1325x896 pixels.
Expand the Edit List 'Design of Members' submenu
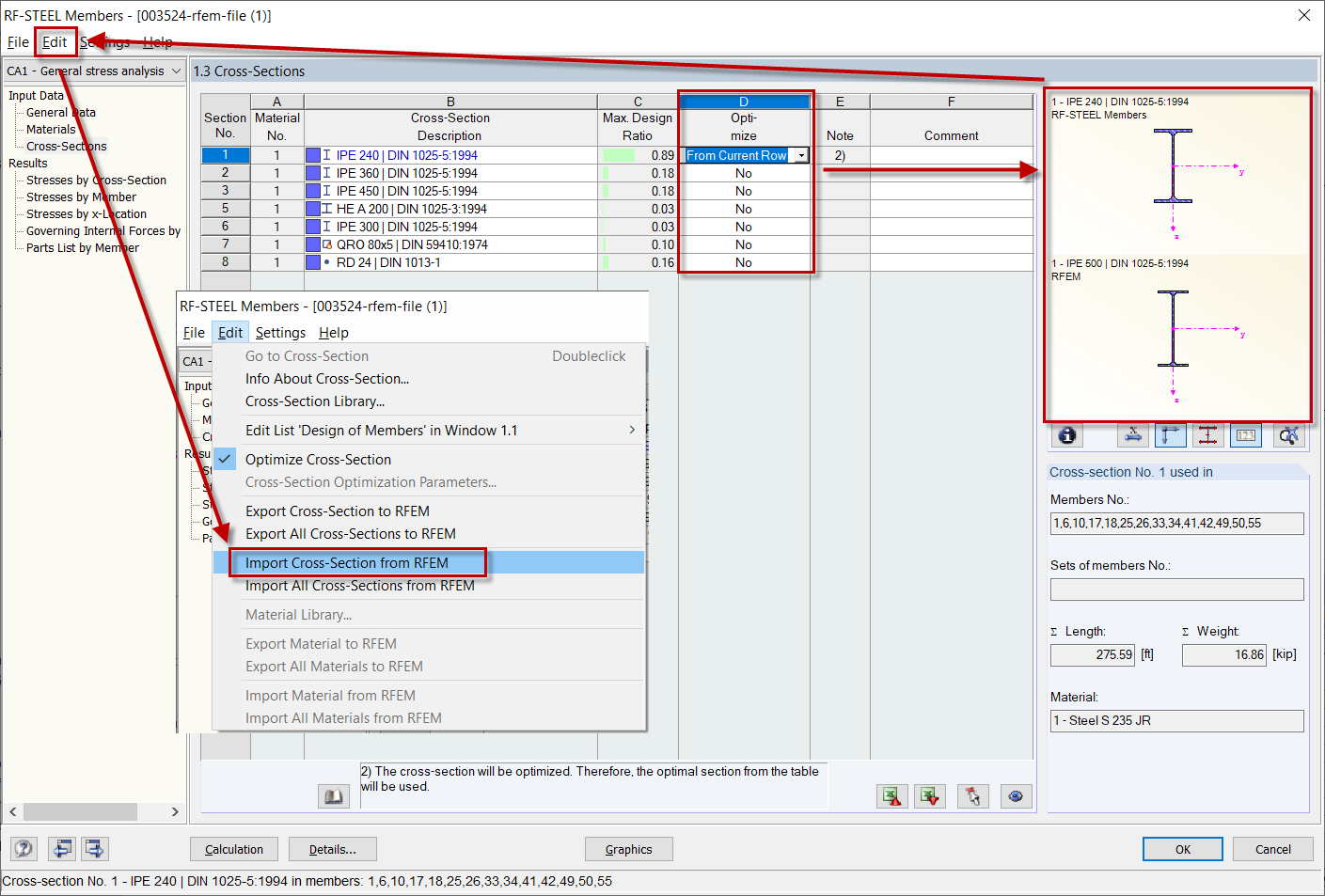tap(631, 431)
